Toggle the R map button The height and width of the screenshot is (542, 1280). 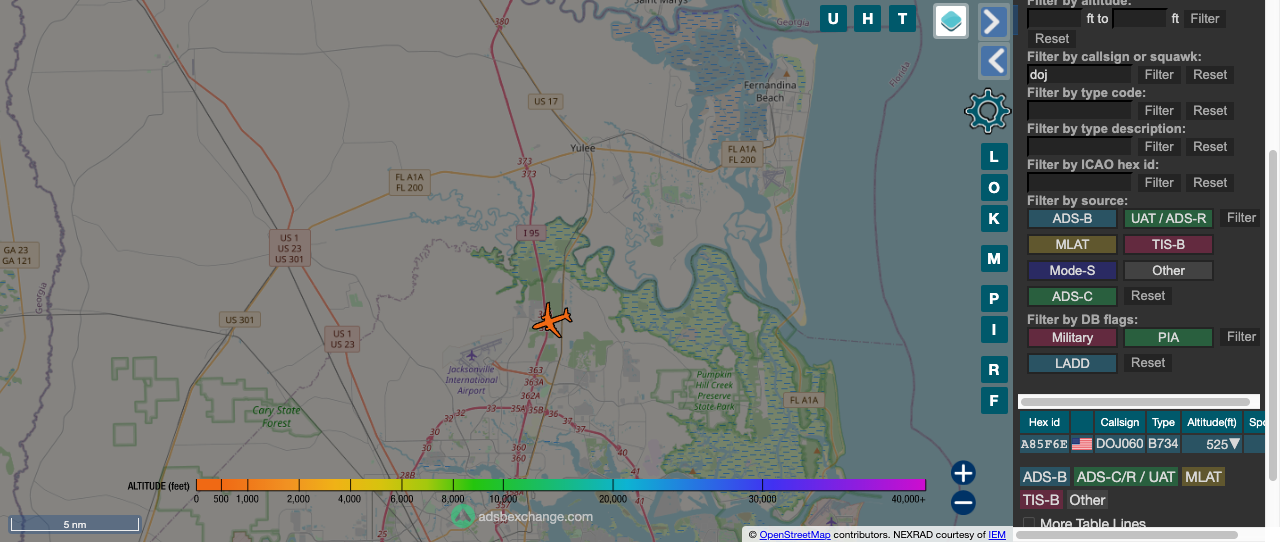[x=993, y=369]
